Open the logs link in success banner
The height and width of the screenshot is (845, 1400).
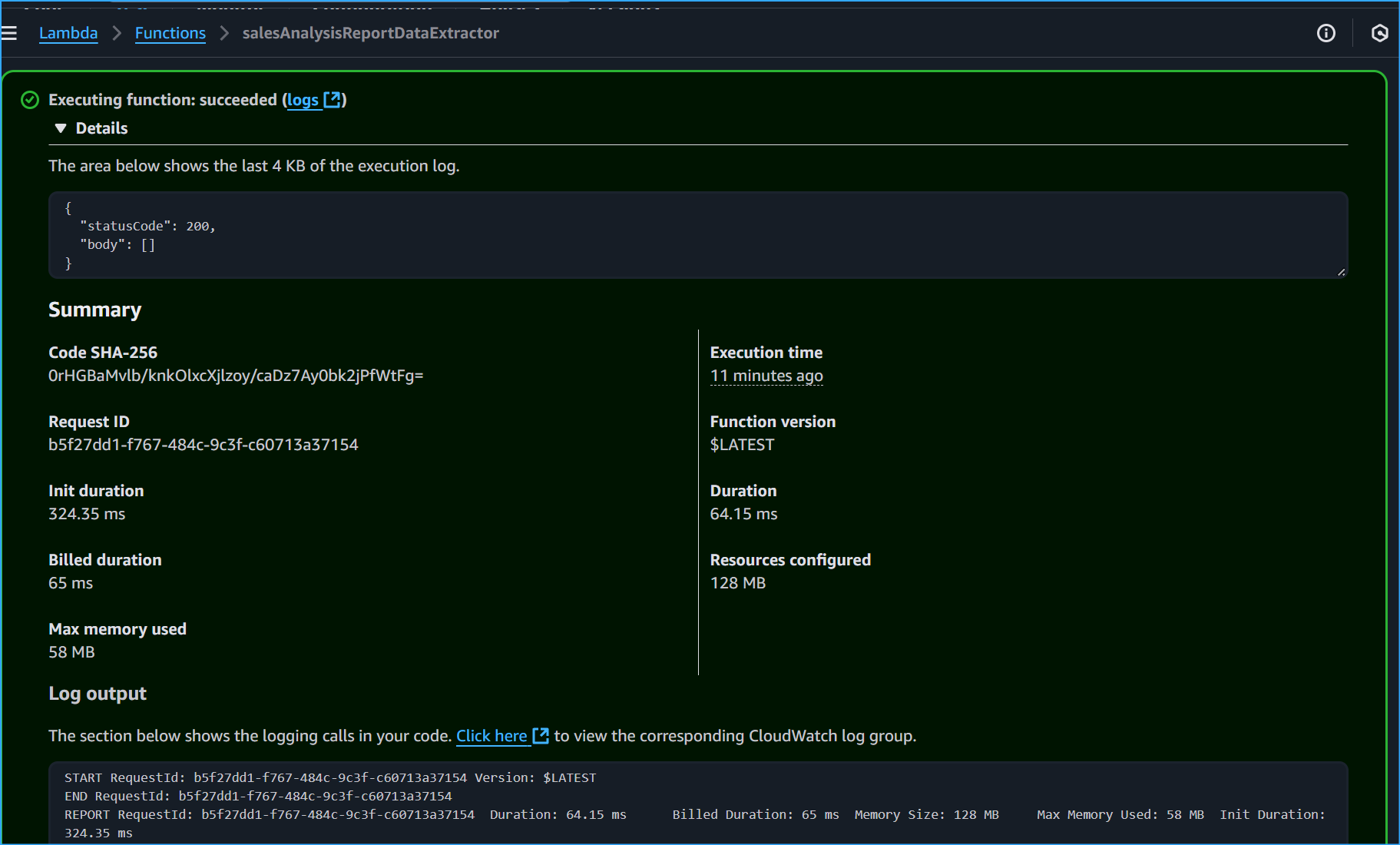click(303, 100)
